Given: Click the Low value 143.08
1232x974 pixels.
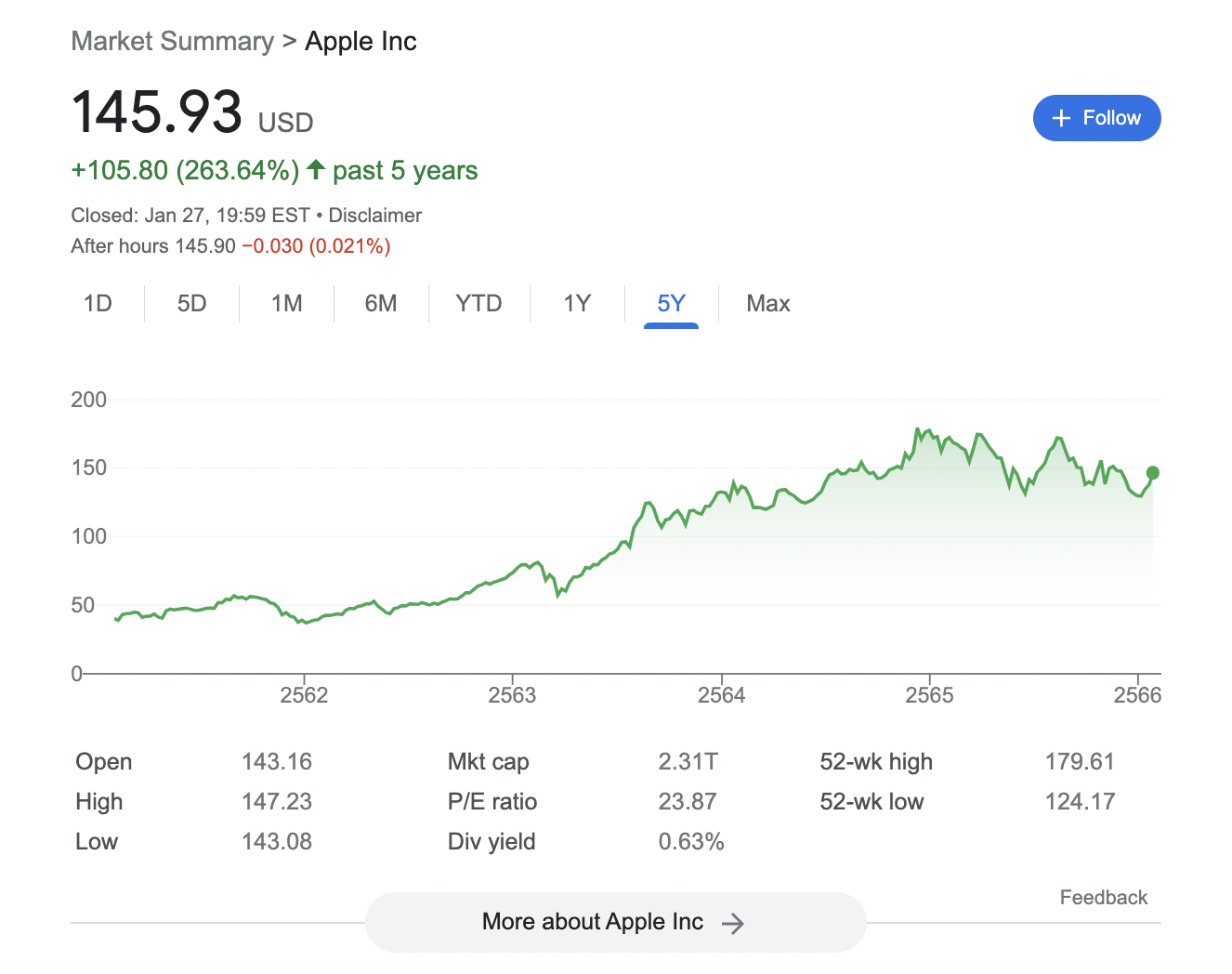Looking at the screenshot, I should tap(277, 842).
